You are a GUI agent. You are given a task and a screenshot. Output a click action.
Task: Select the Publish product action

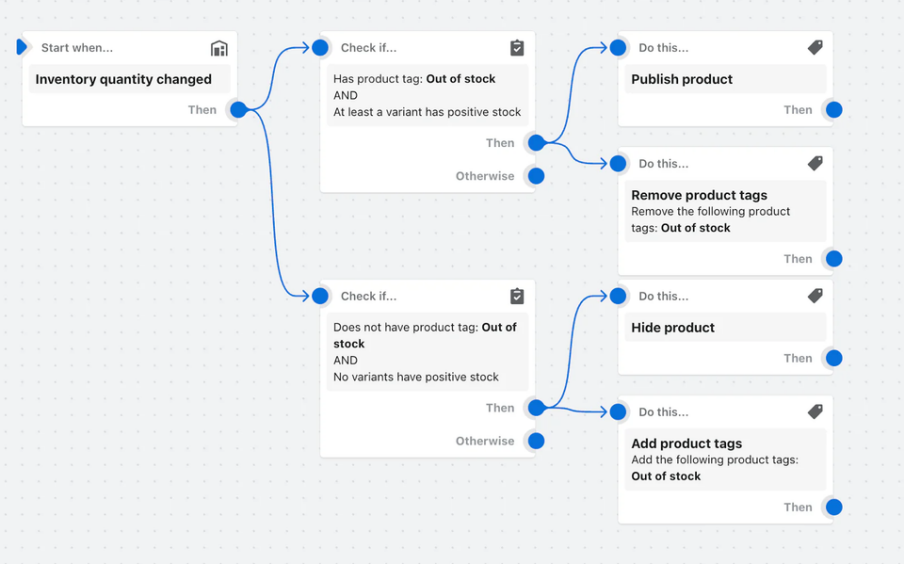pos(725,79)
